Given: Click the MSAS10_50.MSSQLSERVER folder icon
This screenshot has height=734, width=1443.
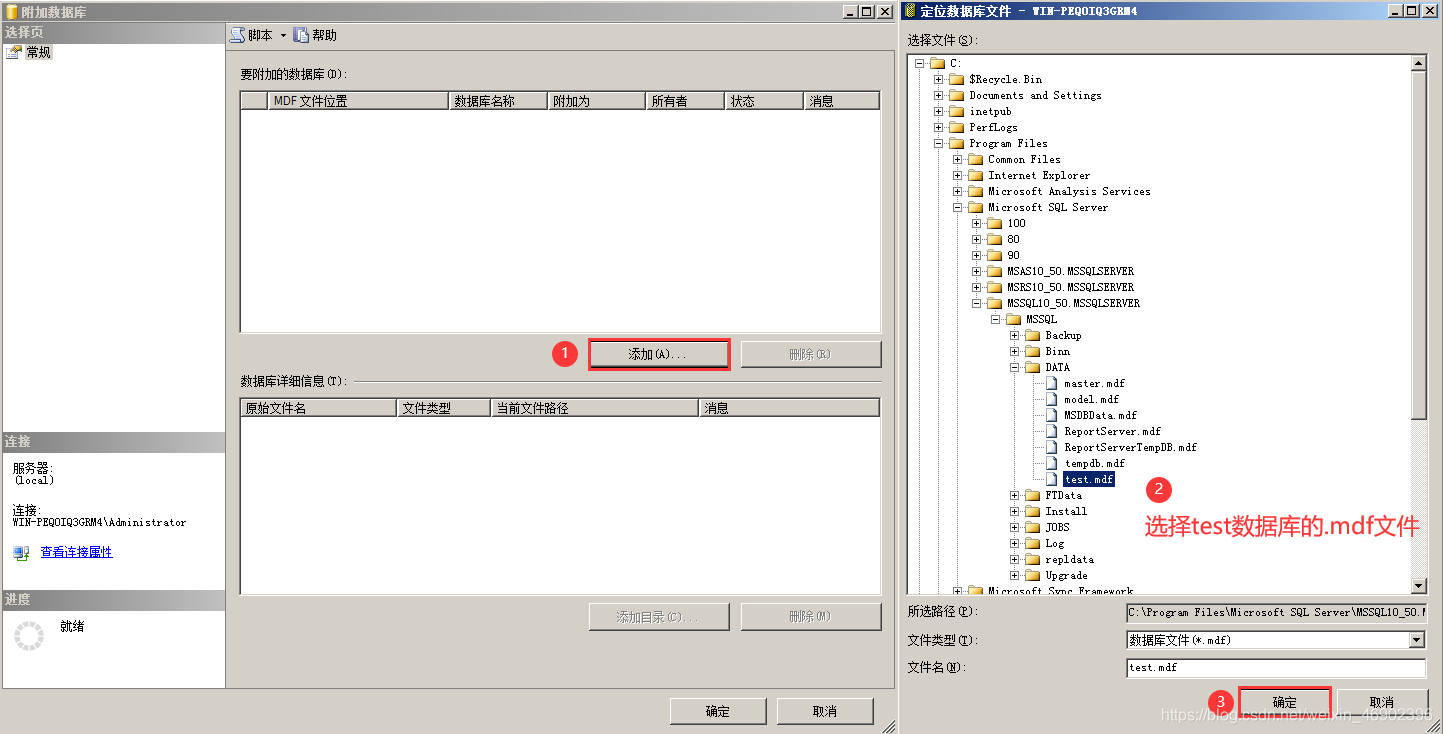Looking at the screenshot, I should [x=994, y=271].
